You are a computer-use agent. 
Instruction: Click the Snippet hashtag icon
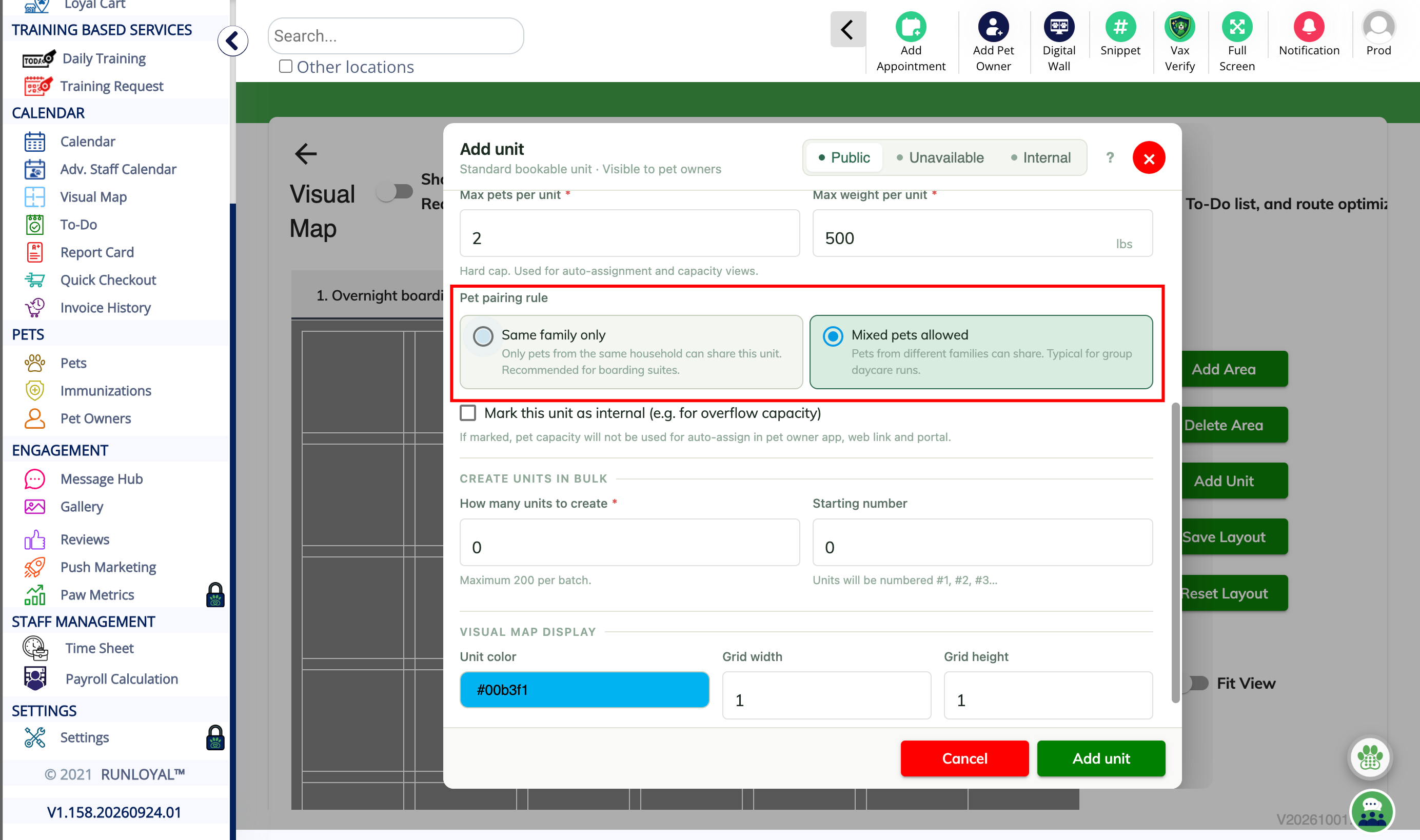(1120, 27)
